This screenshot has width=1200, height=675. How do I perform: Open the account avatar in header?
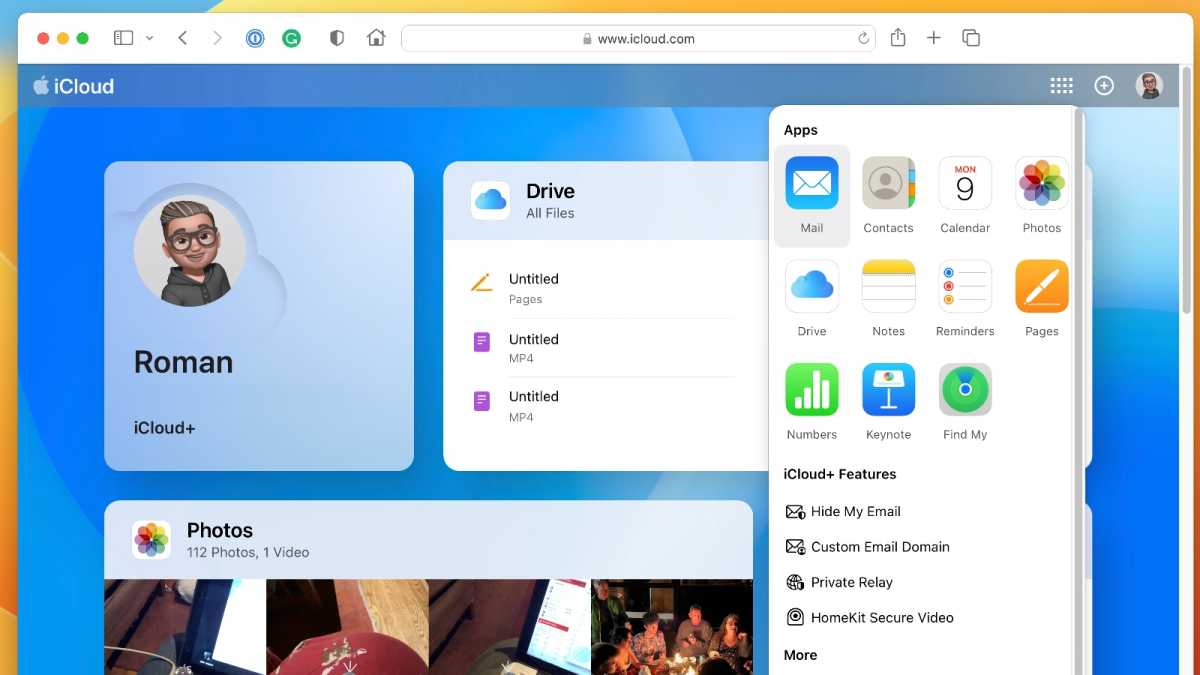tap(1149, 86)
